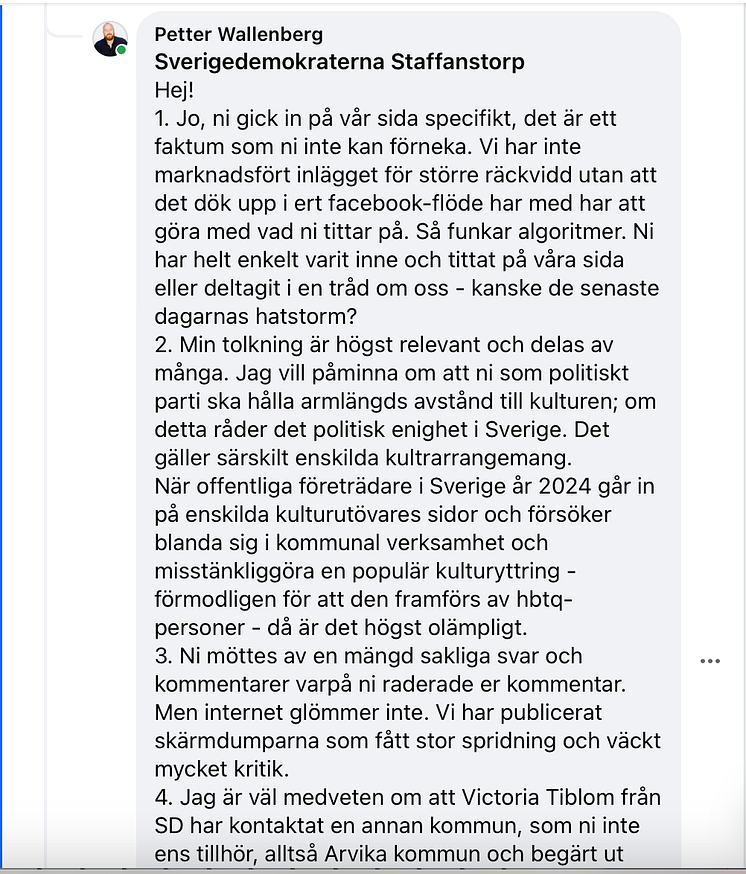Click the line starting '4. Jag är väl medveten'
746x874 pixels.
tap(408, 798)
